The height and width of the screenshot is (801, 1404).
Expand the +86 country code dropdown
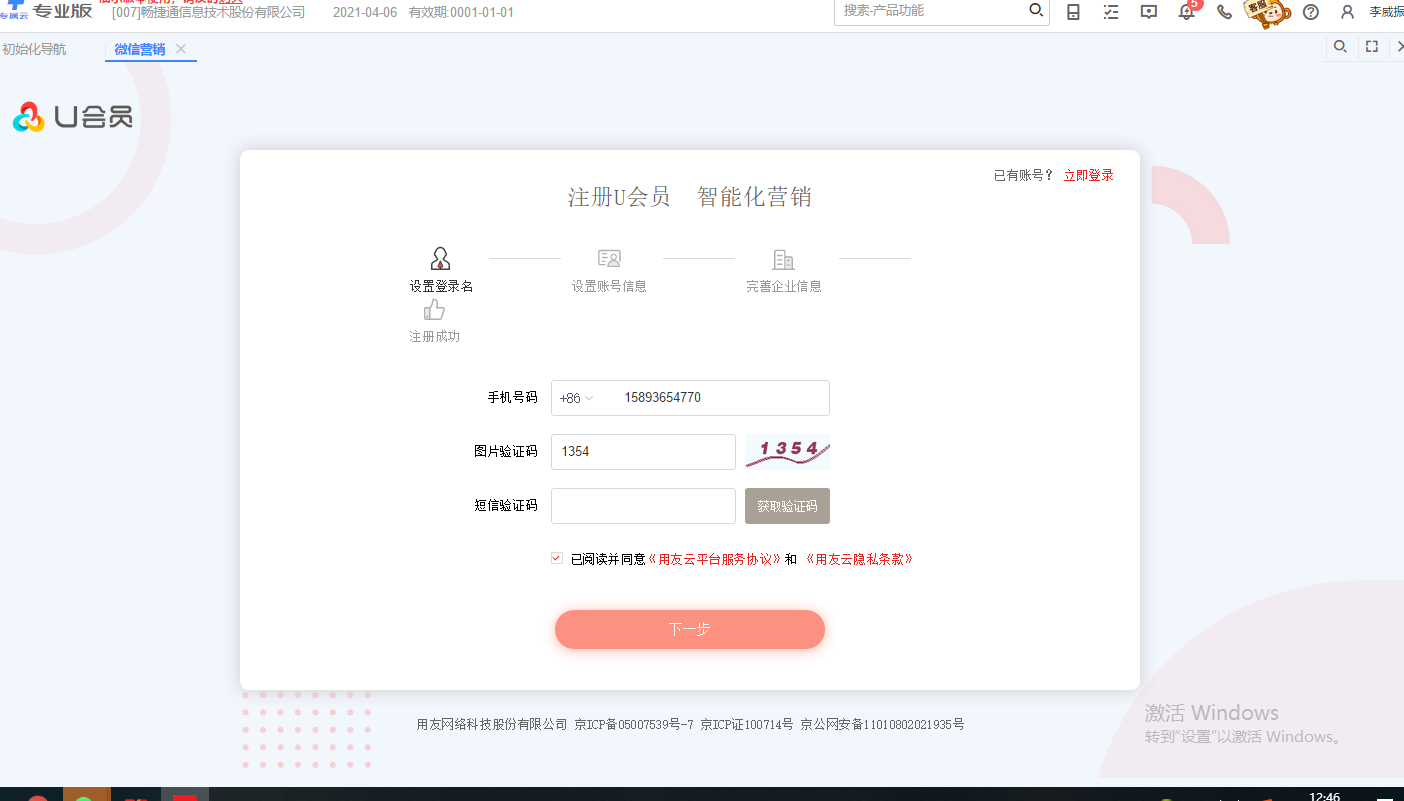[576, 398]
